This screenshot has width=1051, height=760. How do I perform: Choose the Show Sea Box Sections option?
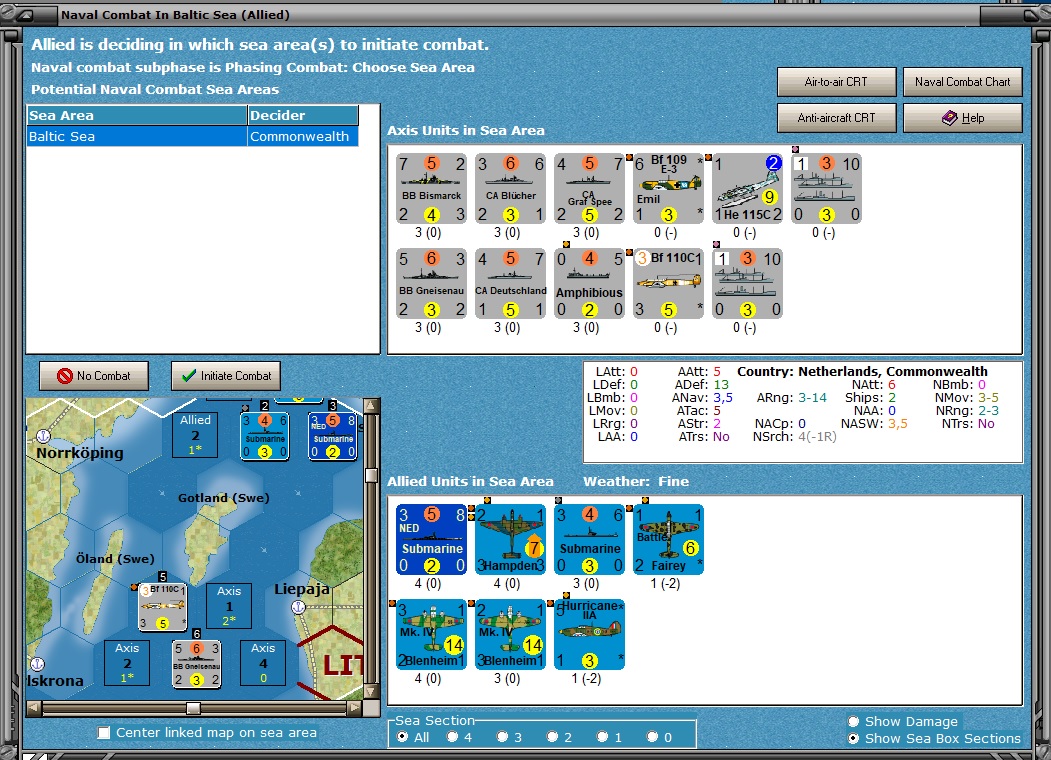853,738
